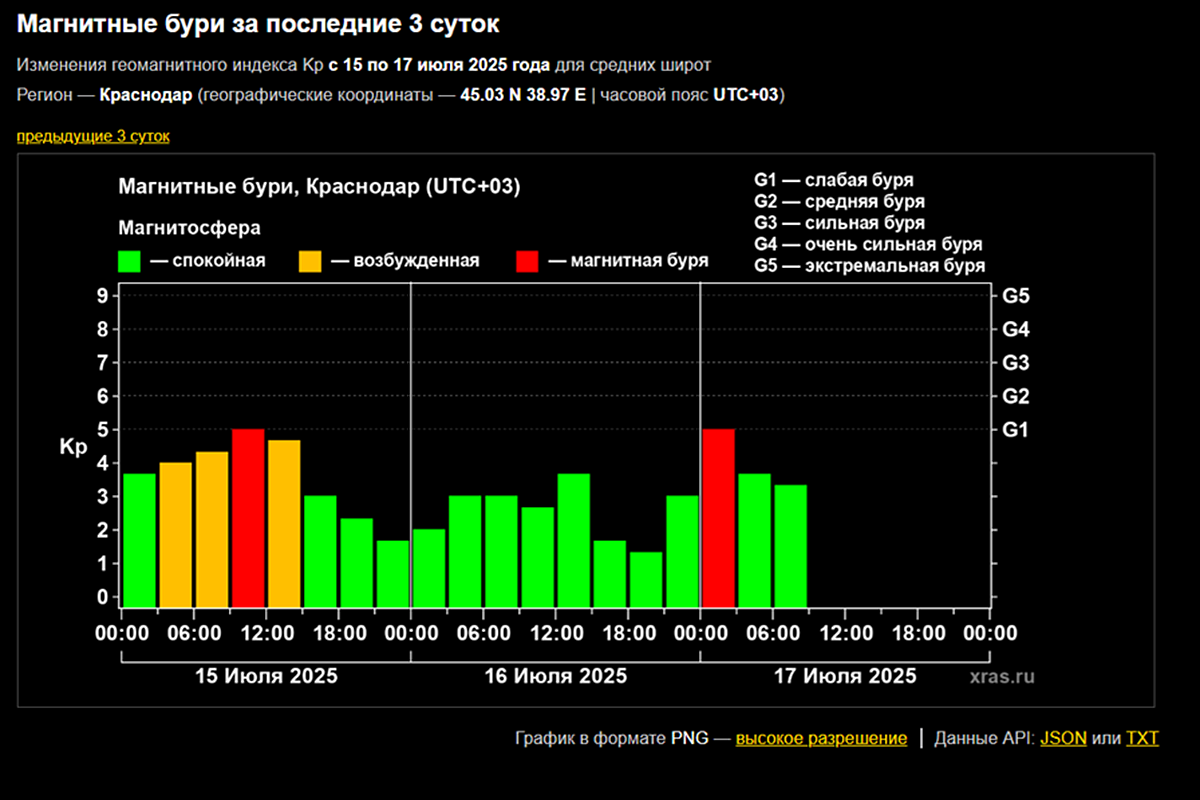Click the "Магнитные бури за последние 3 суток" heading
This screenshot has width=1200, height=800.
258,23
